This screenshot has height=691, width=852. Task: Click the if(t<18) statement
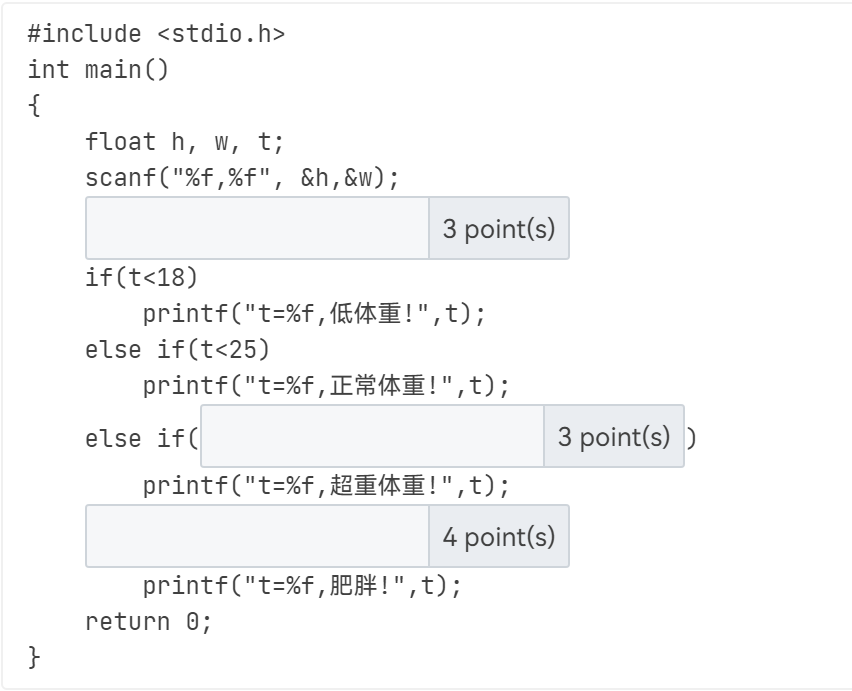(141, 278)
